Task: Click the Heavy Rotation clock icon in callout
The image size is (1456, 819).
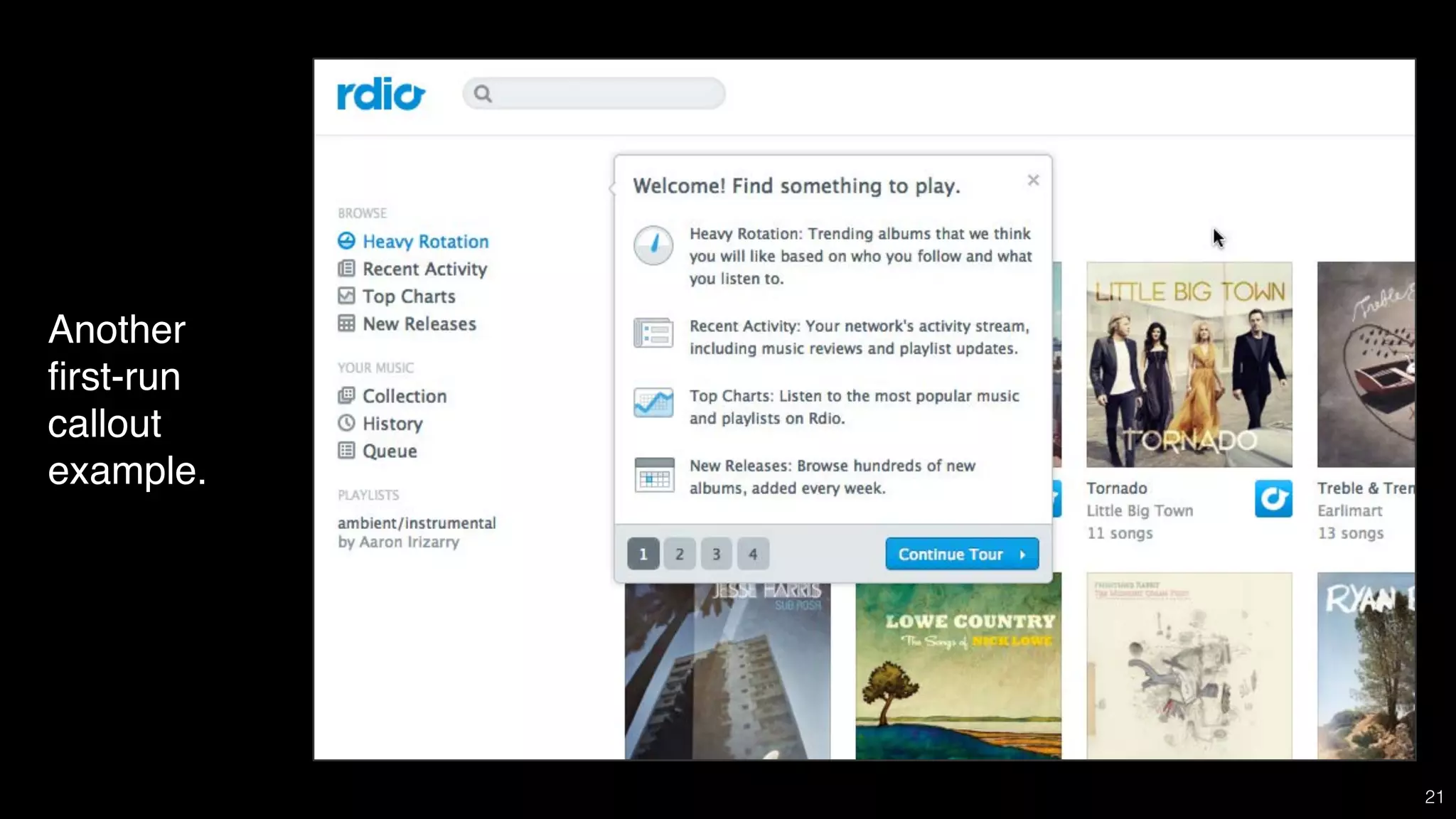Action: point(653,245)
